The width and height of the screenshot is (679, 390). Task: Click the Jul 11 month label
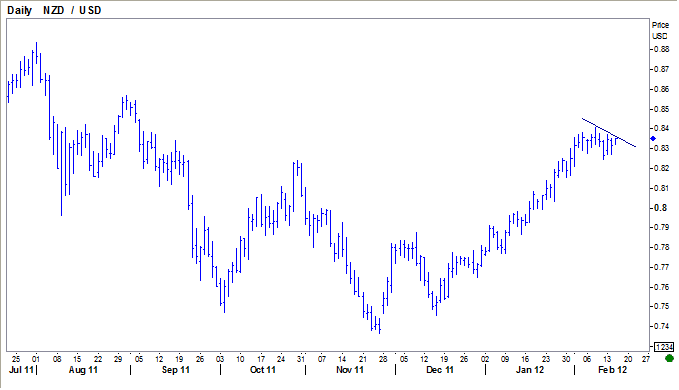[21, 370]
